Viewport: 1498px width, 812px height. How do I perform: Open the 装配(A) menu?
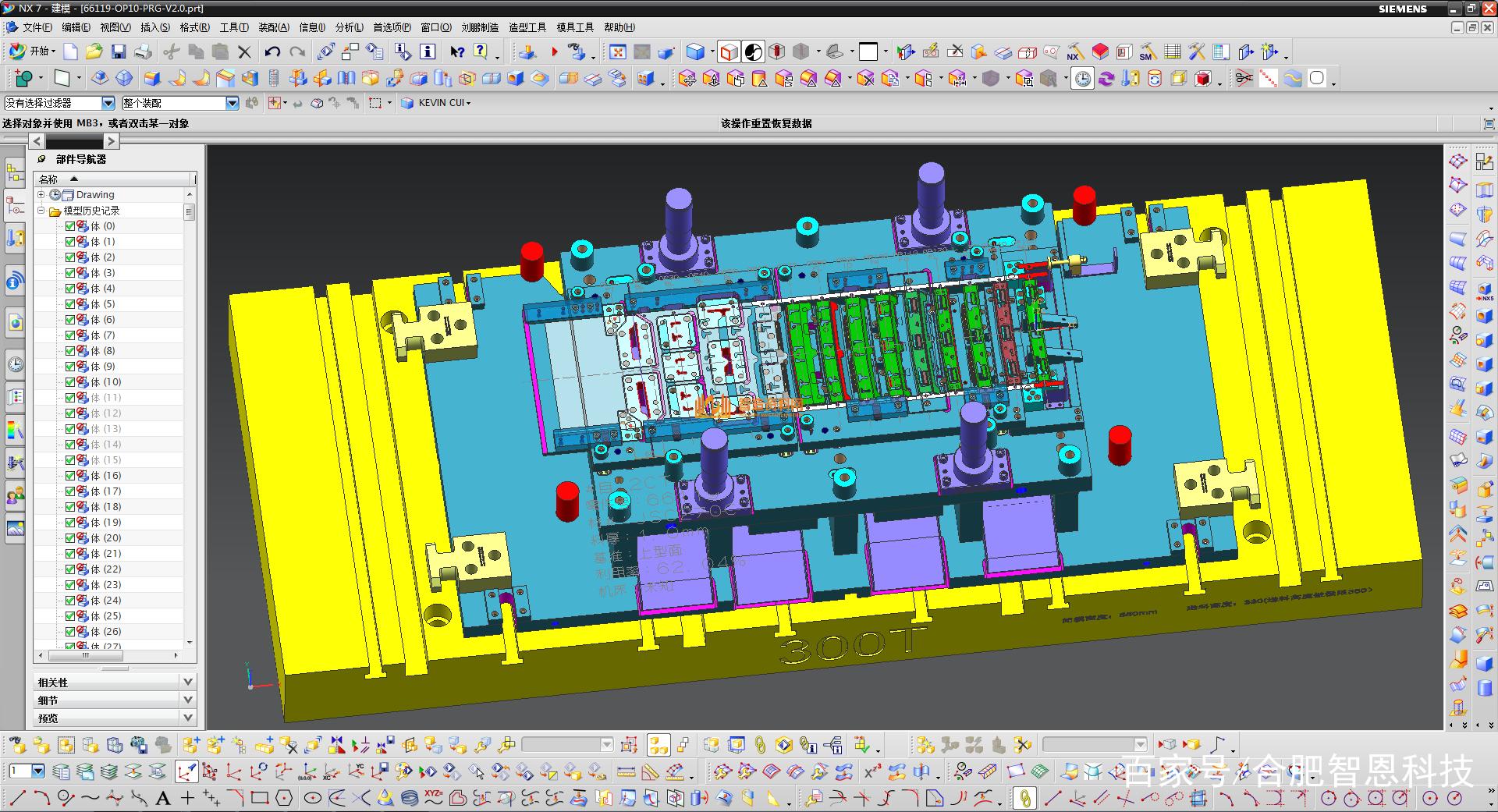273,27
